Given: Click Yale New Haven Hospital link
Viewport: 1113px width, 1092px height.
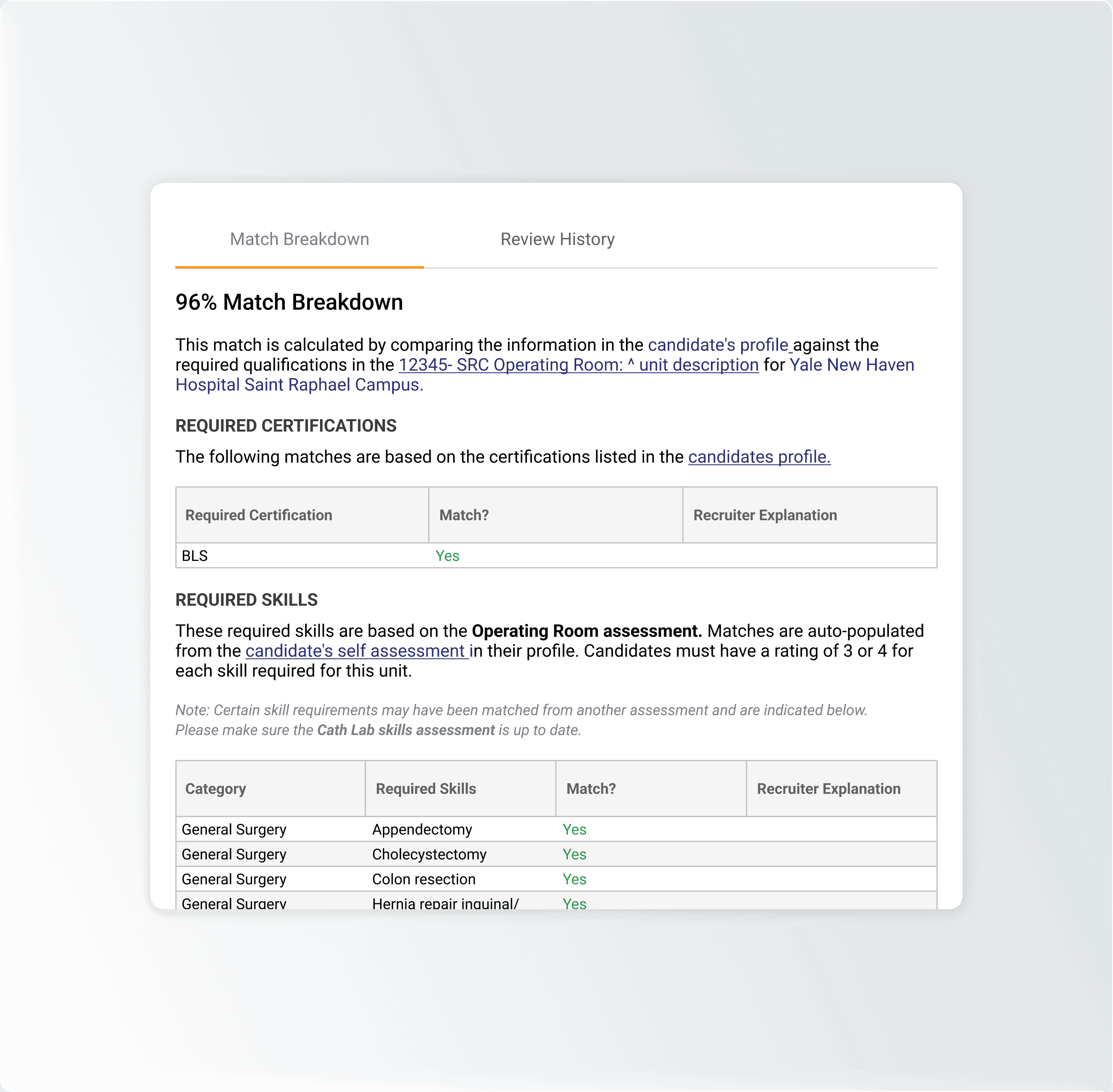Looking at the screenshot, I should coord(851,365).
